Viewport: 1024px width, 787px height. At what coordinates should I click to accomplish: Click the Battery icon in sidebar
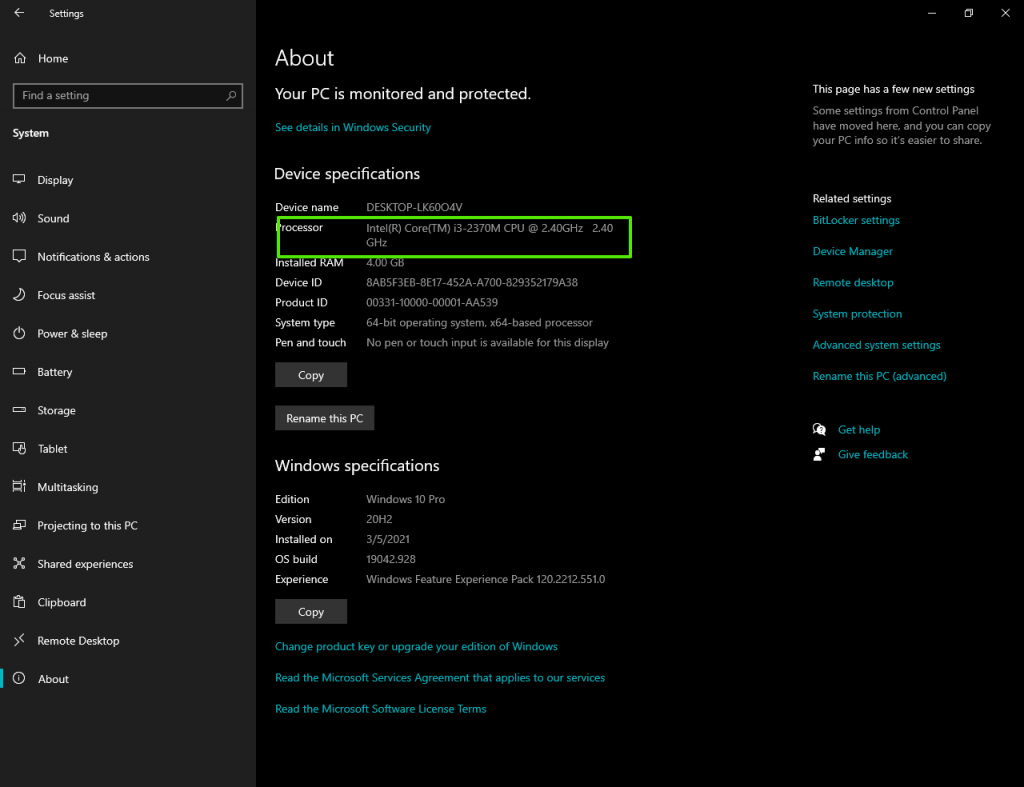coord(20,371)
